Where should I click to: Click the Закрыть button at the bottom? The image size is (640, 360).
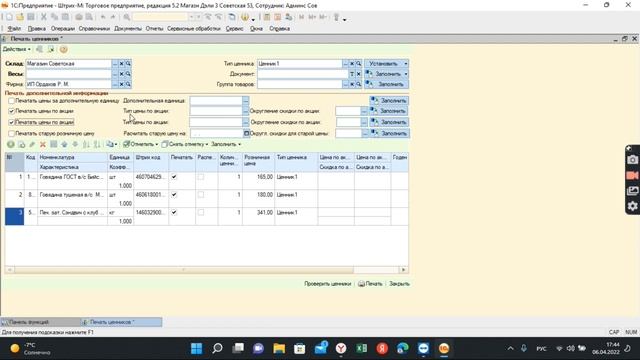(399, 284)
